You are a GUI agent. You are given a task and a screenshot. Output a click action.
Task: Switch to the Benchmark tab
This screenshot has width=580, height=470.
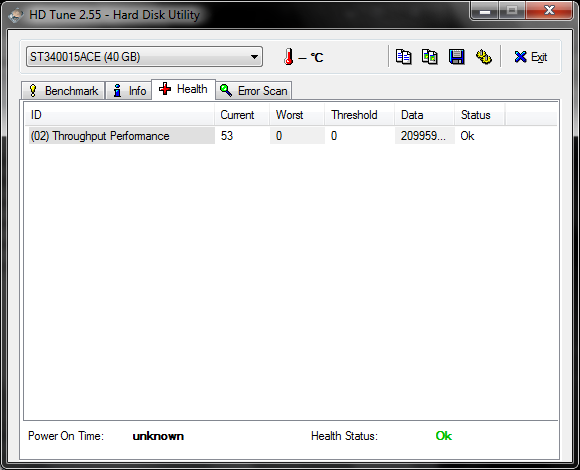coord(63,91)
